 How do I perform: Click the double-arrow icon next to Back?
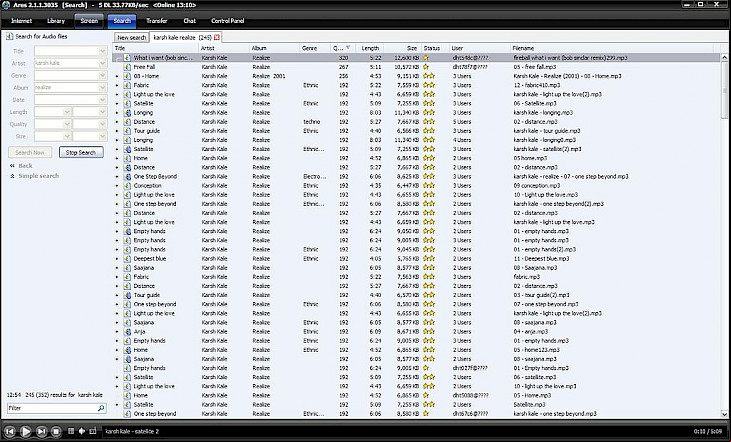(13, 166)
